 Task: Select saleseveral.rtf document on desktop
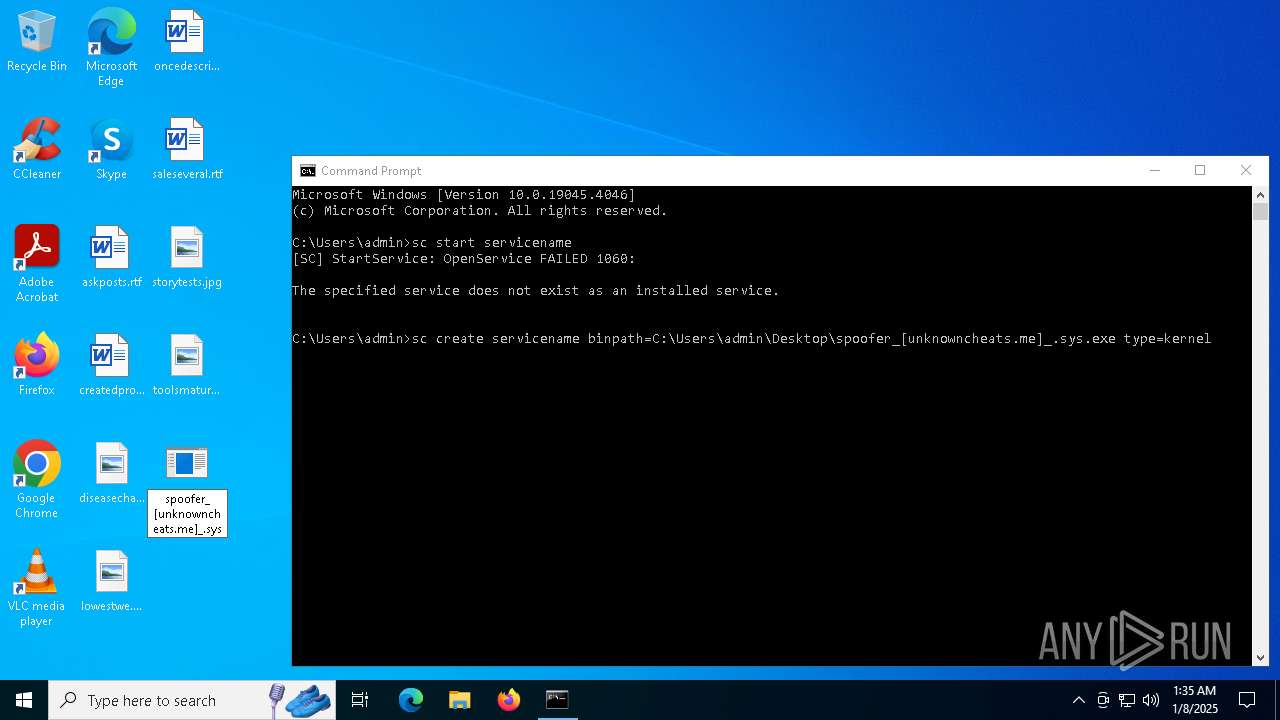tap(187, 150)
